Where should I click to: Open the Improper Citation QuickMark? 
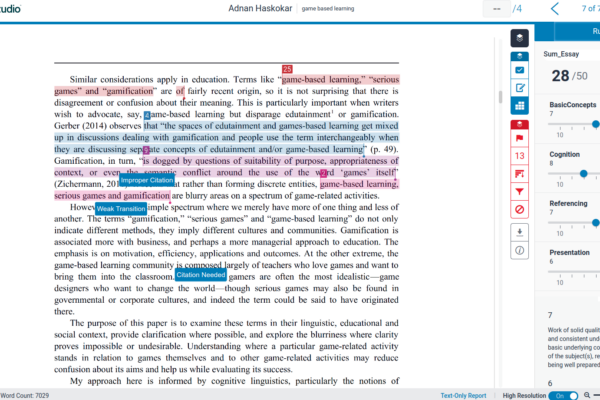coord(147,180)
